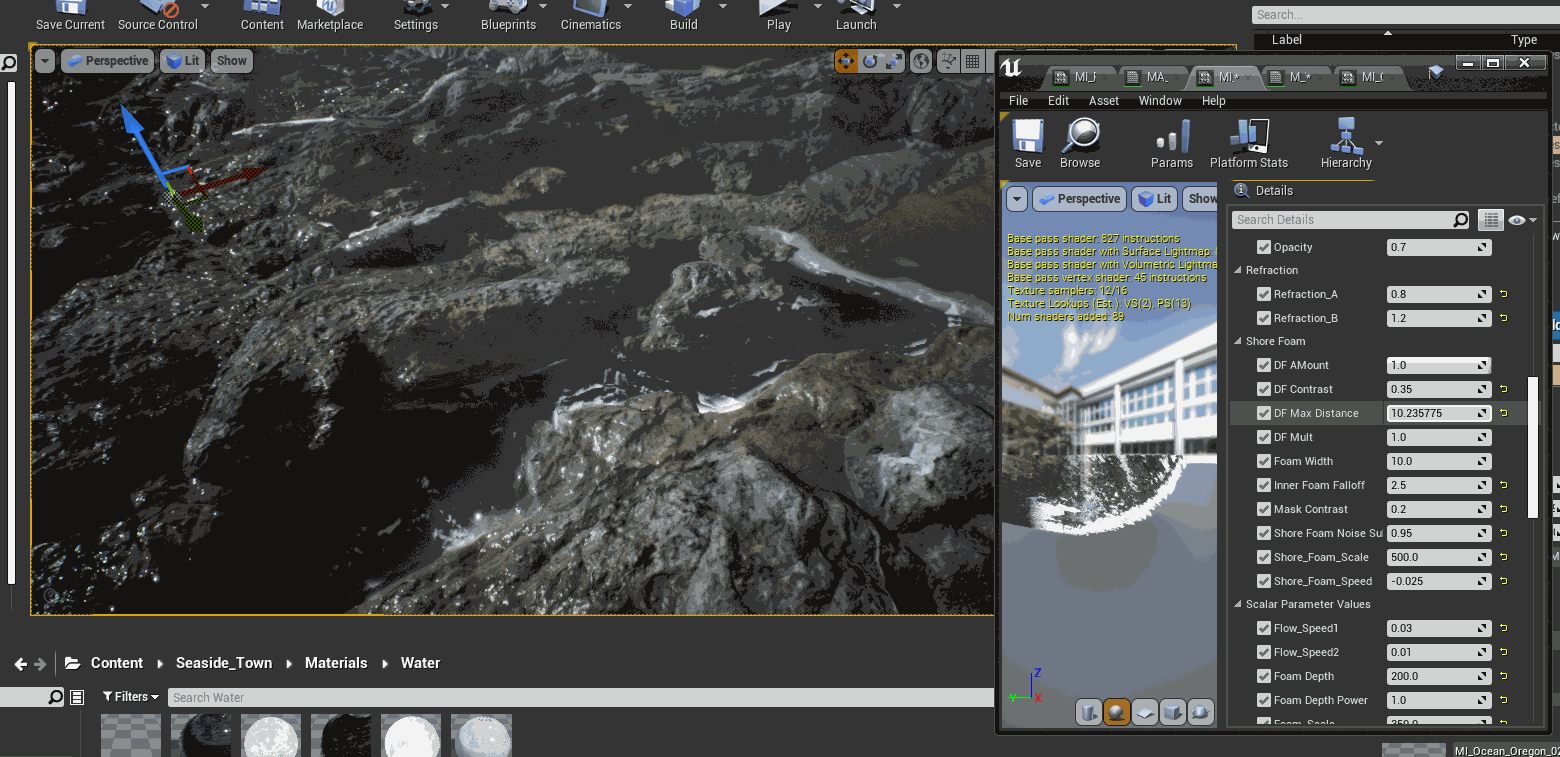Uncheck the Opacity parameter checkbox
The height and width of the screenshot is (757, 1560).
click(x=1264, y=247)
